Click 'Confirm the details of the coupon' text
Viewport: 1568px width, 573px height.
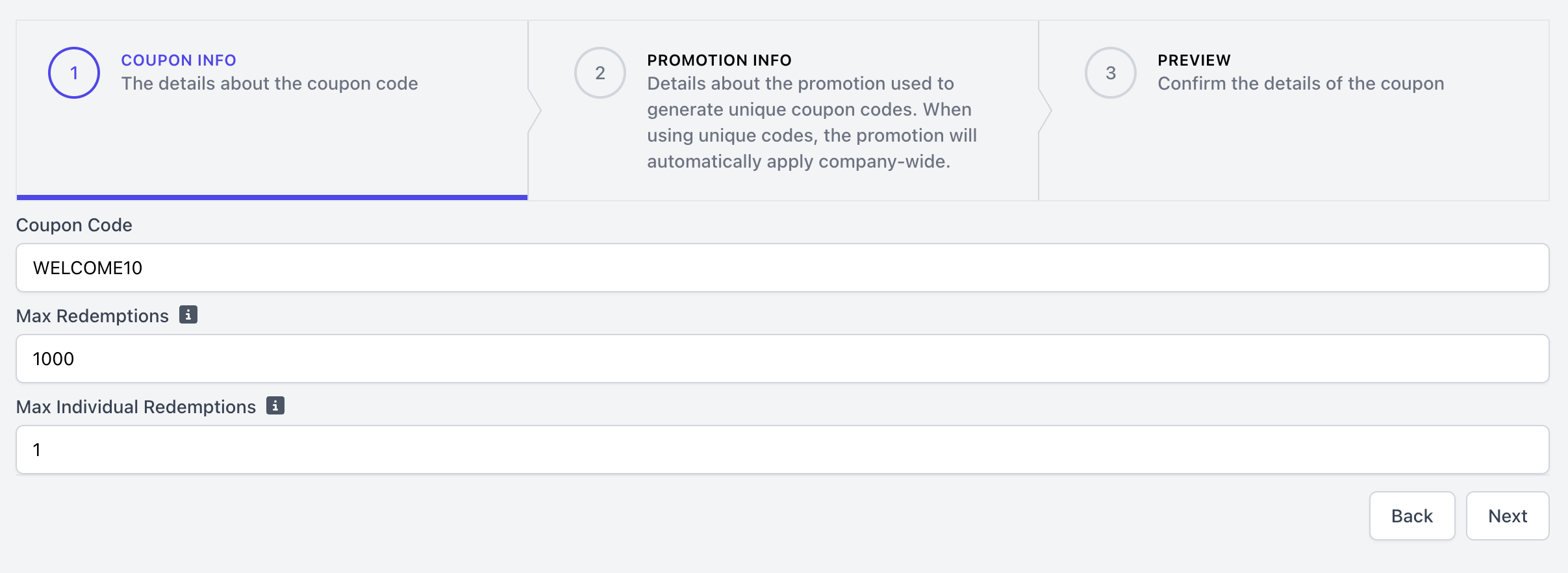click(1300, 84)
